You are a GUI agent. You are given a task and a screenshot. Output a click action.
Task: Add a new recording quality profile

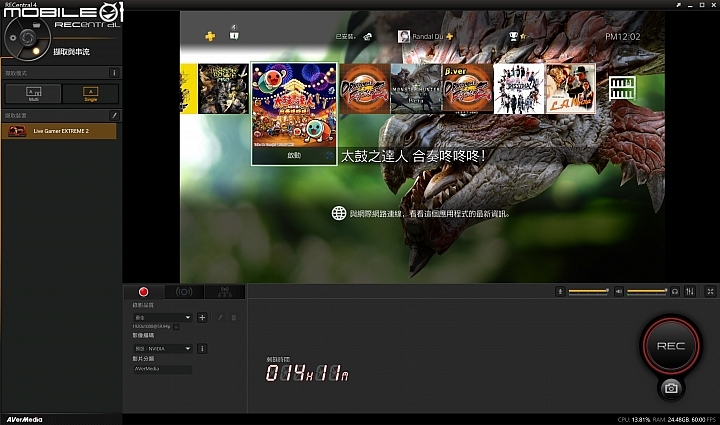202,318
